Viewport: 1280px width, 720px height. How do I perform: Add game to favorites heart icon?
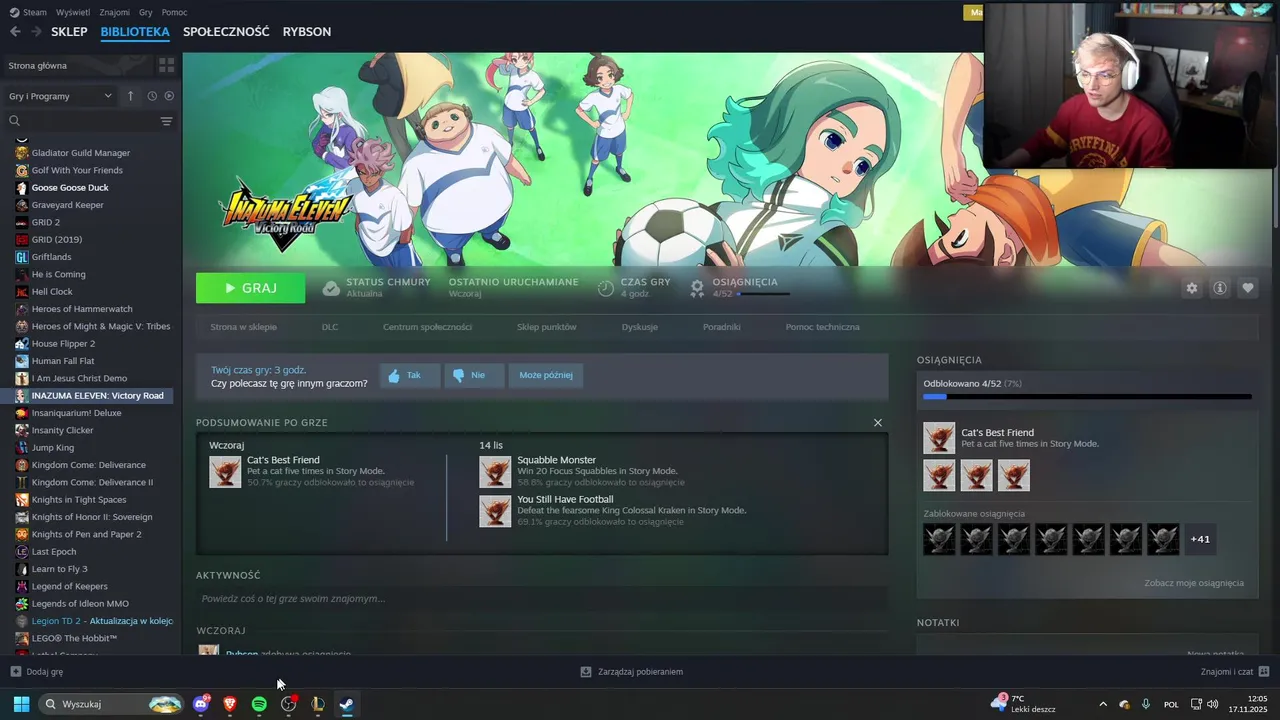click(x=1248, y=288)
